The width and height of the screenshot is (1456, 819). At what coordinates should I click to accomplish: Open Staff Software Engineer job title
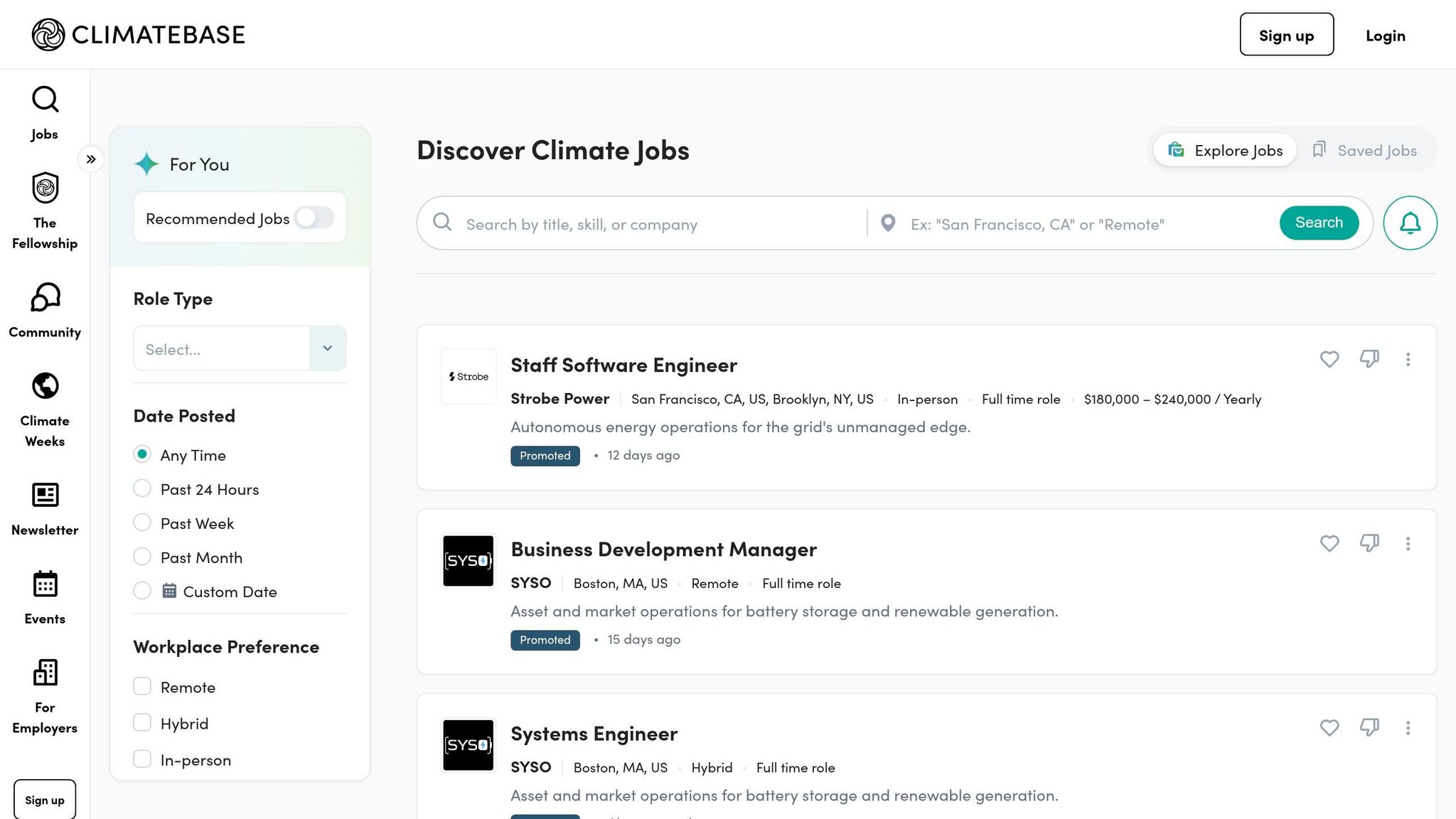coord(624,365)
